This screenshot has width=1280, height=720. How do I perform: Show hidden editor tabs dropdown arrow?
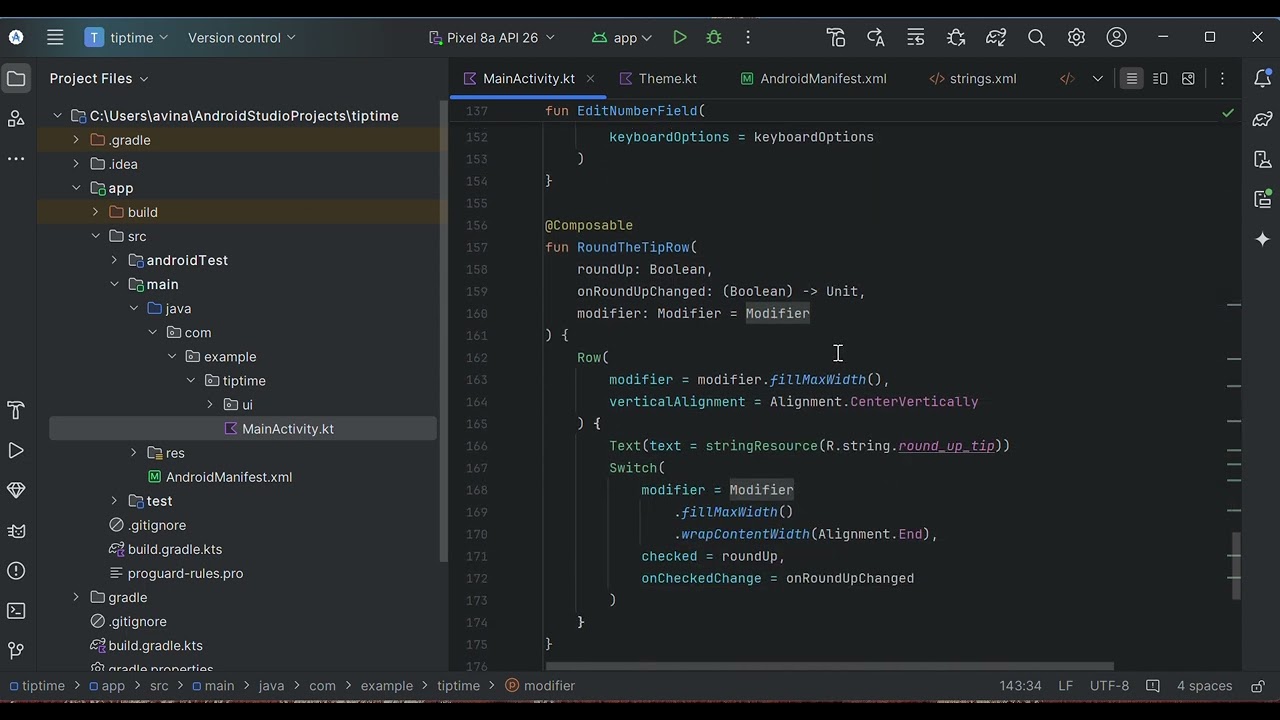point(1098,78)
